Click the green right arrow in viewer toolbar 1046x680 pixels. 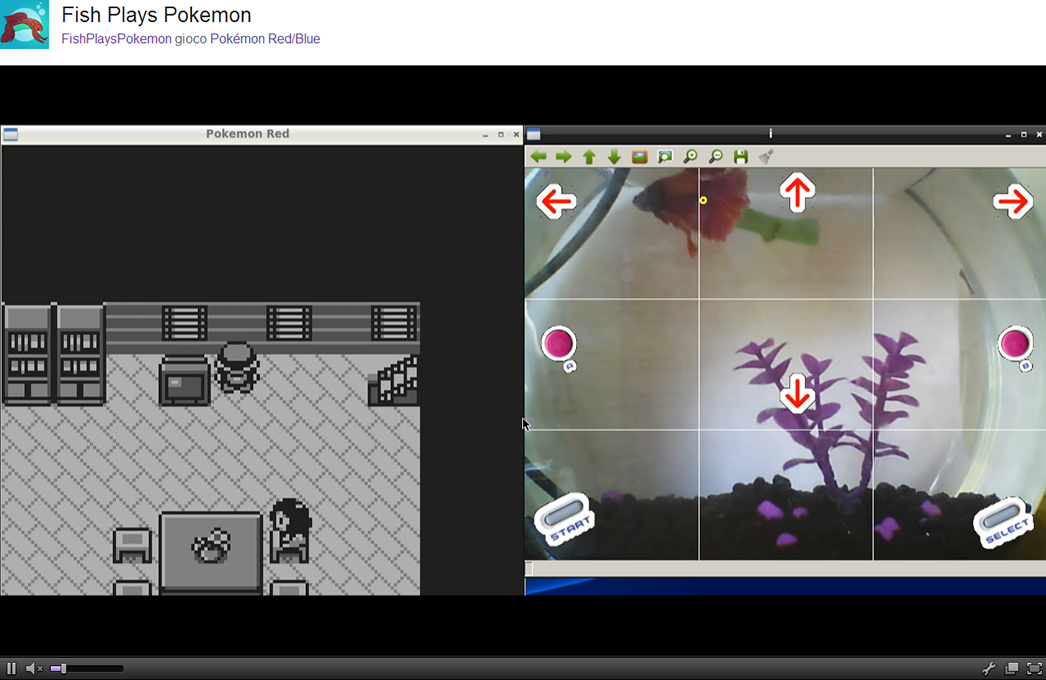pyautogui.click(x=564, y=157)
